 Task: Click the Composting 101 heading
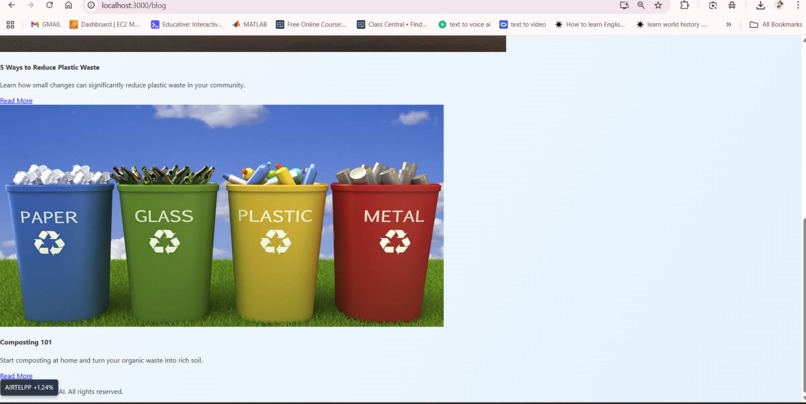[26, 342]
